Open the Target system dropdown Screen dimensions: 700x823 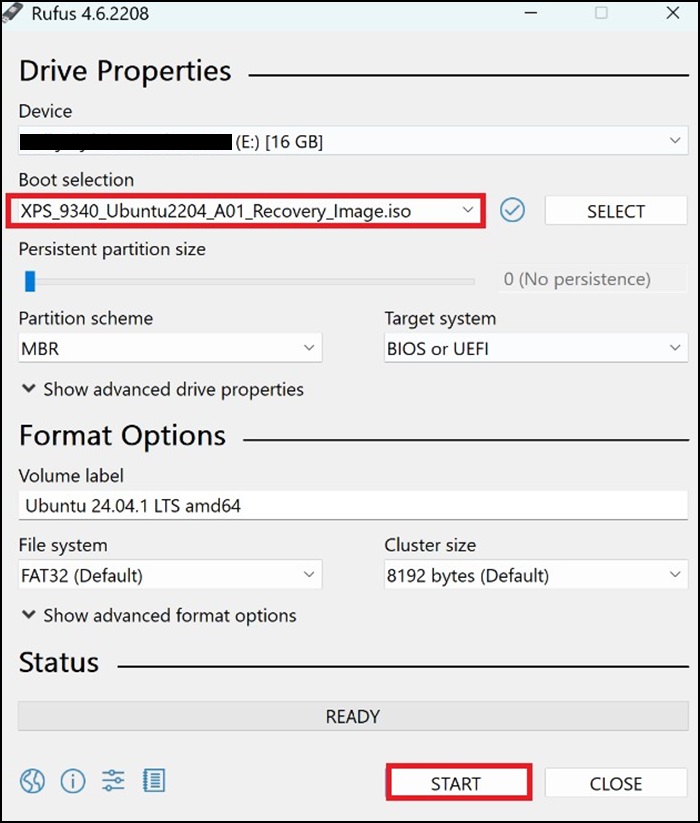536,349
